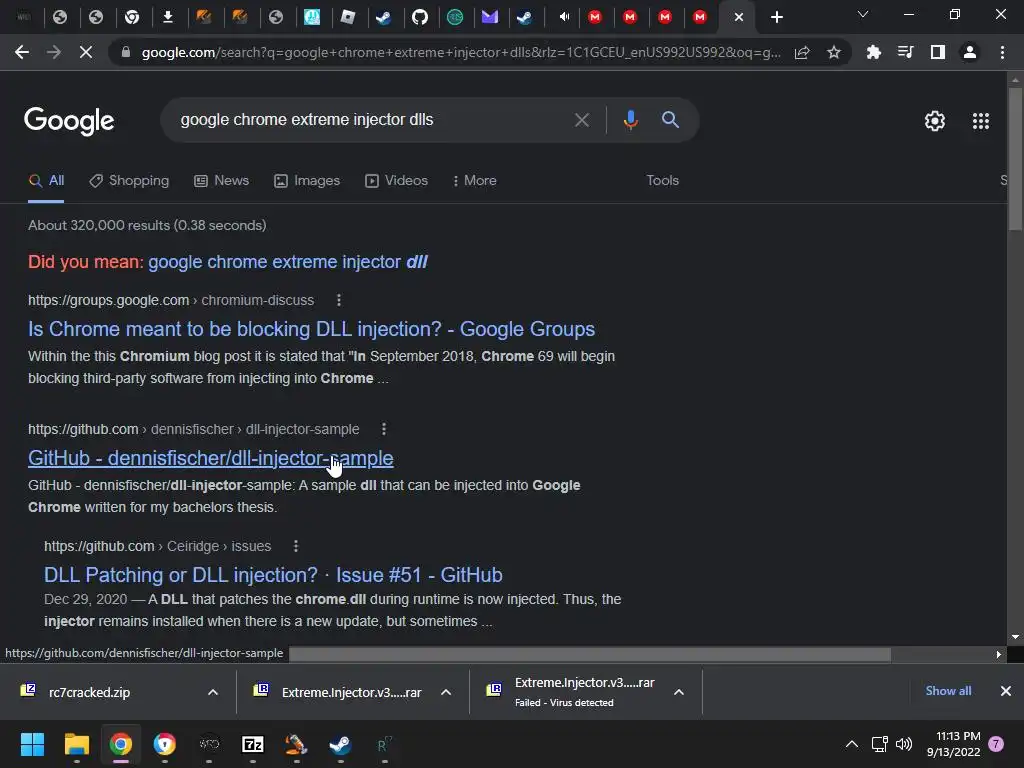Open the rc7cracked.zip download
This screenshot has width=1024, height=768.
89,692
